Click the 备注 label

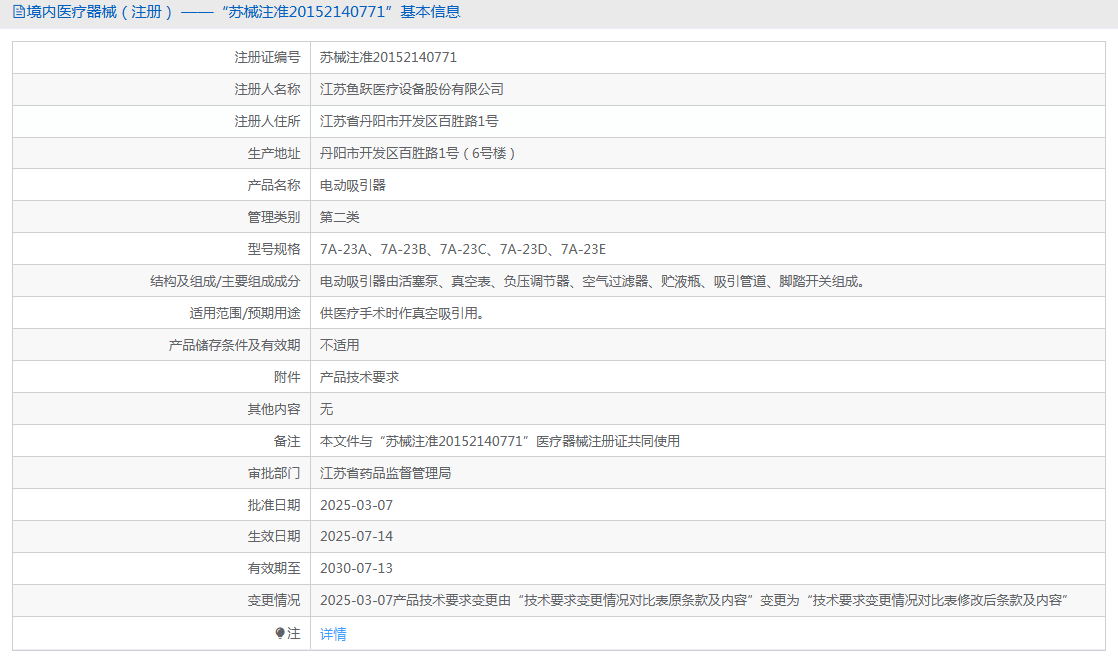tap(287, 441)
